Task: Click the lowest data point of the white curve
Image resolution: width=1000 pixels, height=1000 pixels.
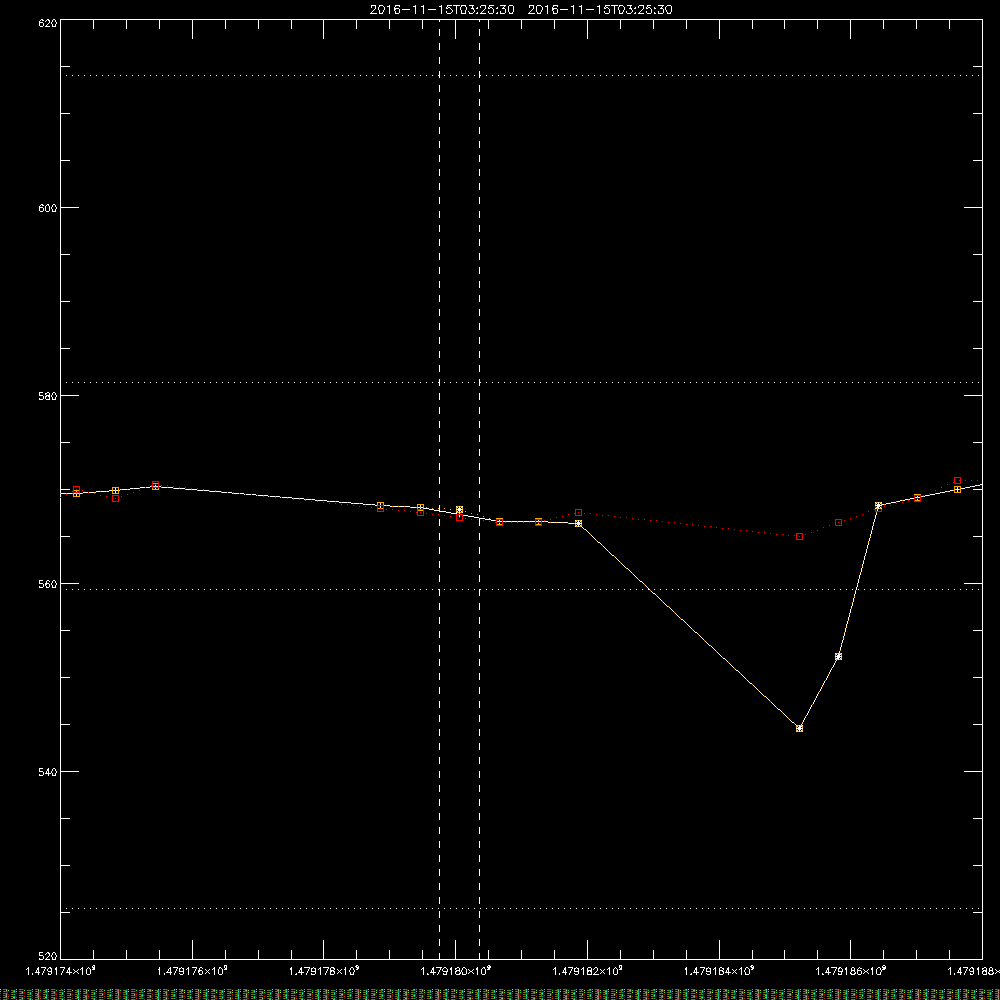Action: coord(799,728)
